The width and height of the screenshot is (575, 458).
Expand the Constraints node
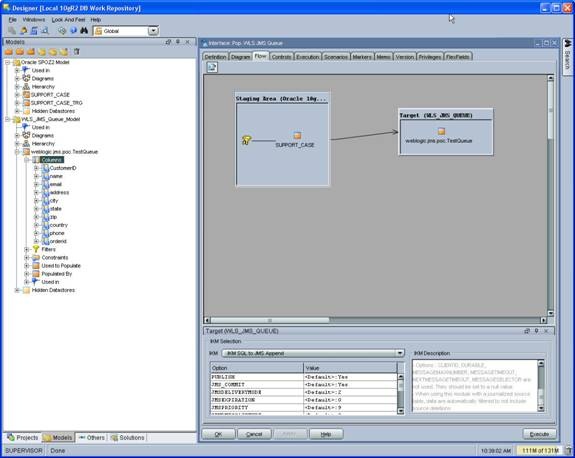pyautogui.click(x=26, y=258)
